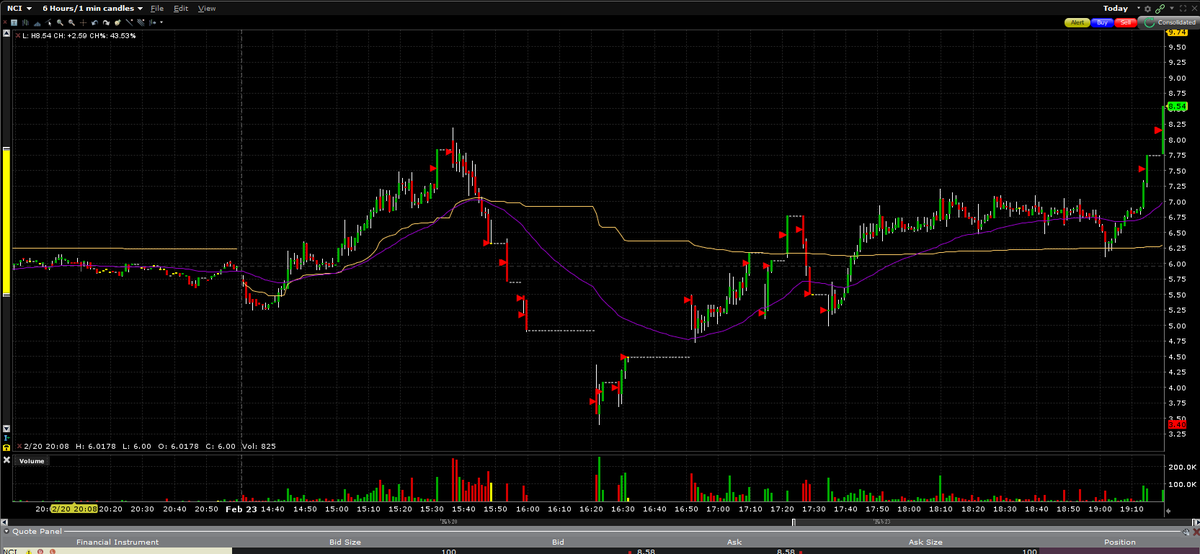
Task: Click the up arrow at top of price scale
Action: coord(6,33)
